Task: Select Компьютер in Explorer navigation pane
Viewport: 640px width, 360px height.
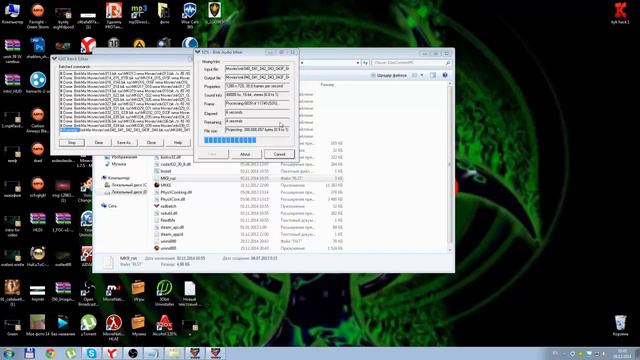Action: (x=116, y=178)
